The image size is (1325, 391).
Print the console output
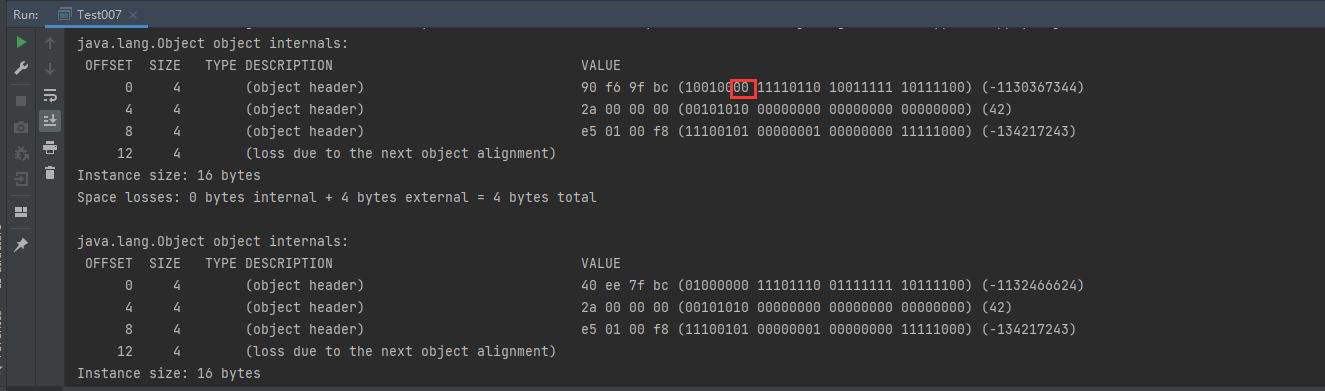(50, 147)
